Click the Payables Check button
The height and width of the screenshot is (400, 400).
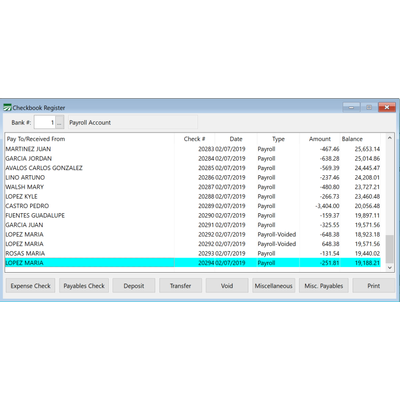pos(84,286)
